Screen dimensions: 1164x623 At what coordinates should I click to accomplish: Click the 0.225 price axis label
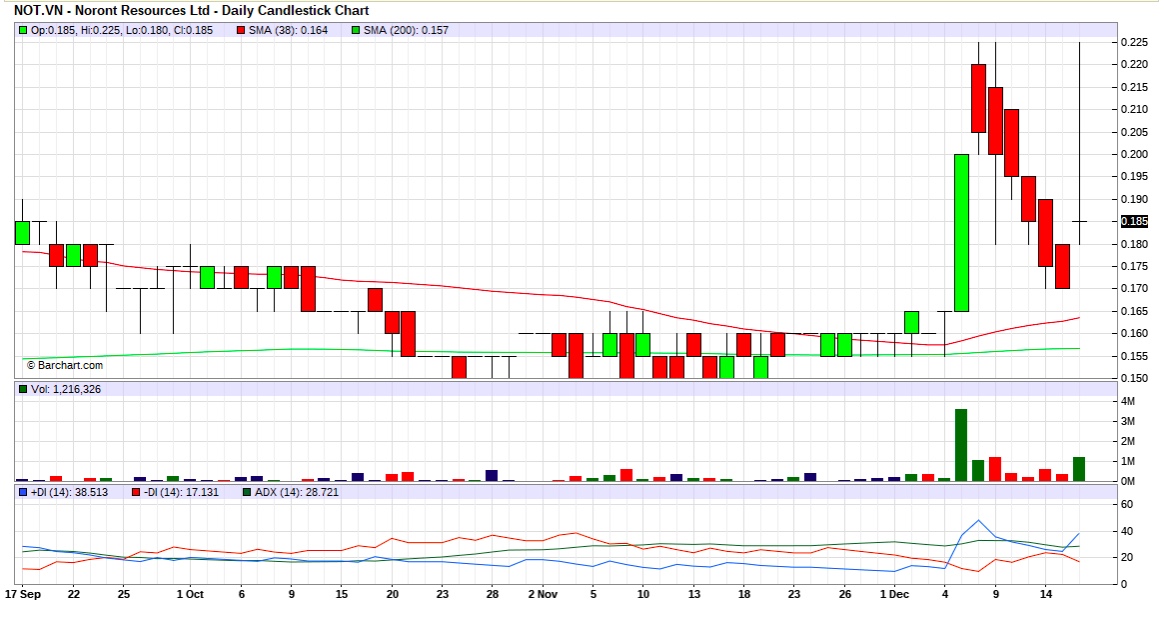click(x=1134, y=44)
